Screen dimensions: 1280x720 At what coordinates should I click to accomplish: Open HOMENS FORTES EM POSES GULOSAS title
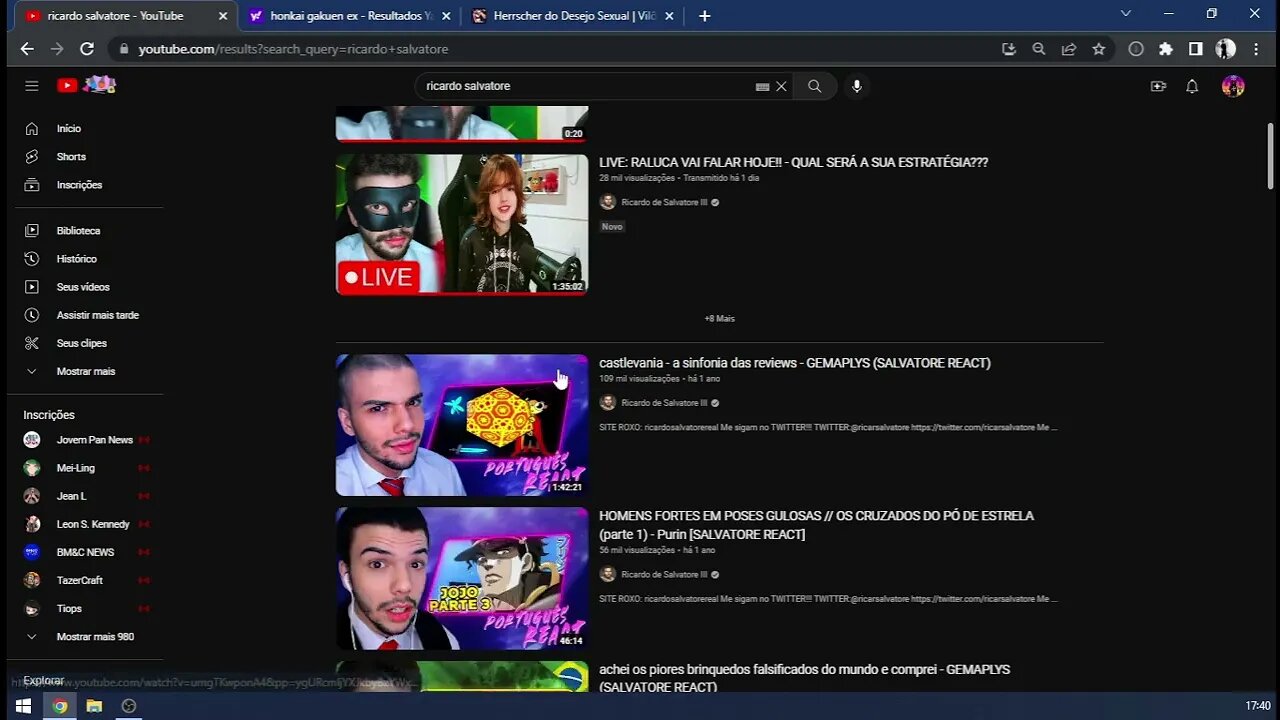pyautogui.click(x=816, y=525)
